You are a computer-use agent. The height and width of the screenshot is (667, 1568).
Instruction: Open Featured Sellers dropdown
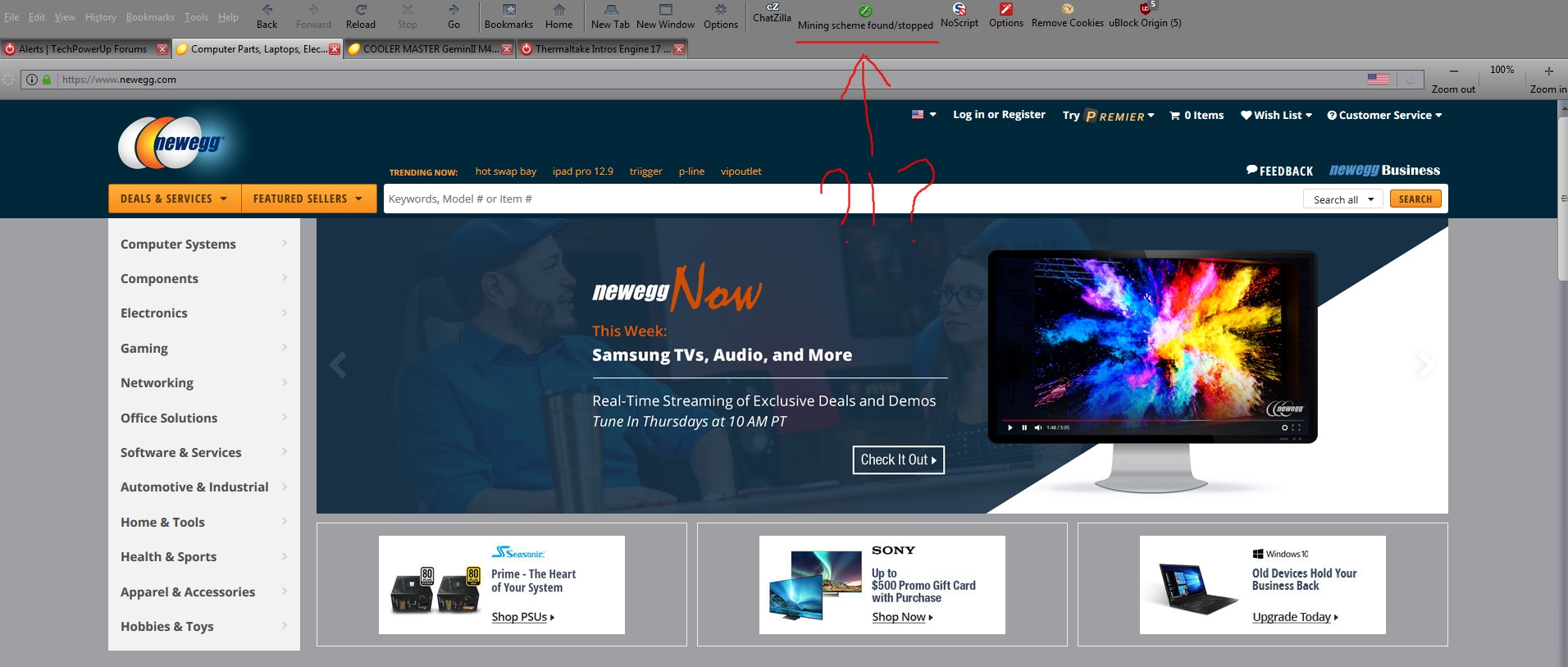[308, 199]
